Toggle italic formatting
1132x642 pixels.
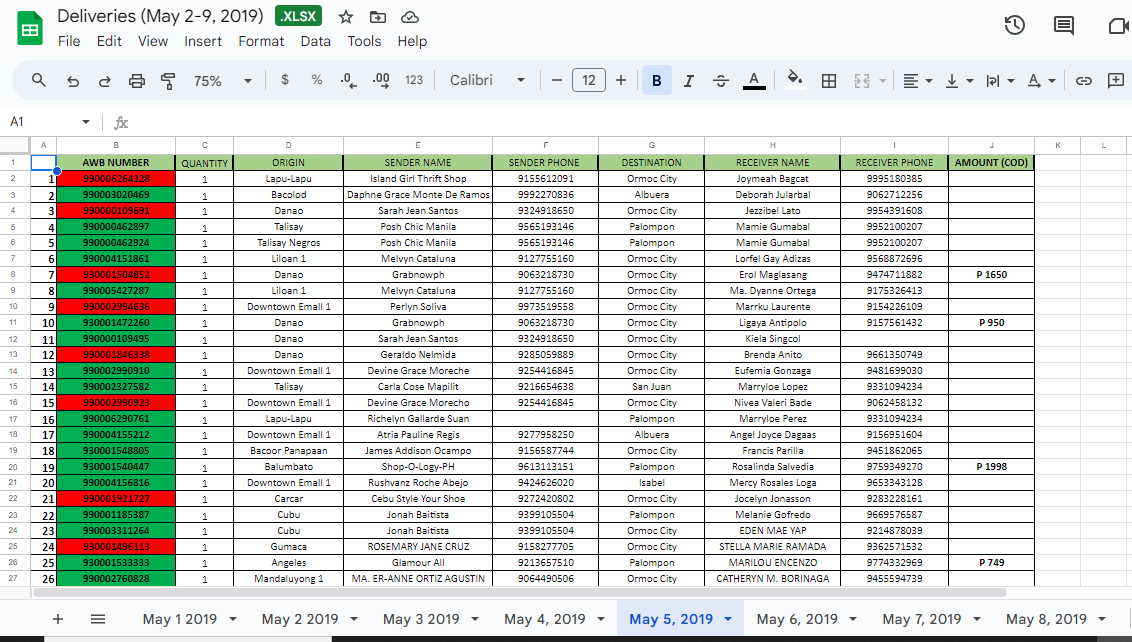pos(689,81)
